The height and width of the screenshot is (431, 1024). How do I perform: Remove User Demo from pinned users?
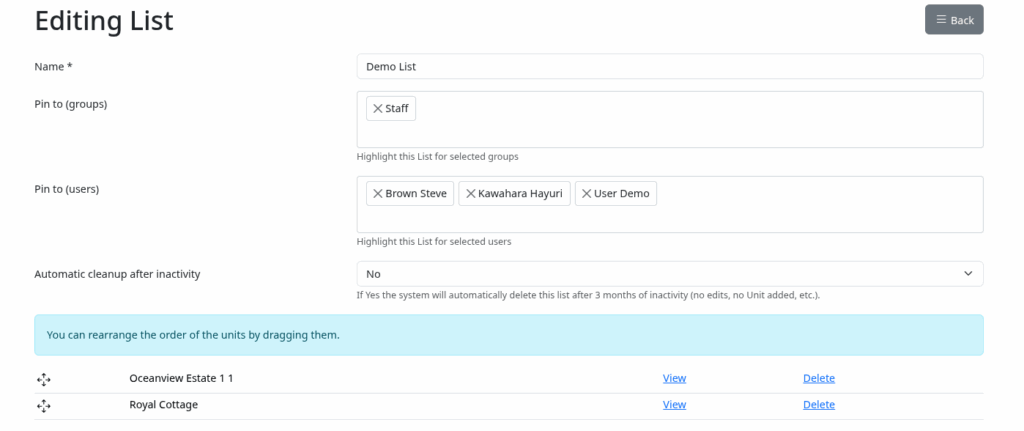(587, 193)
